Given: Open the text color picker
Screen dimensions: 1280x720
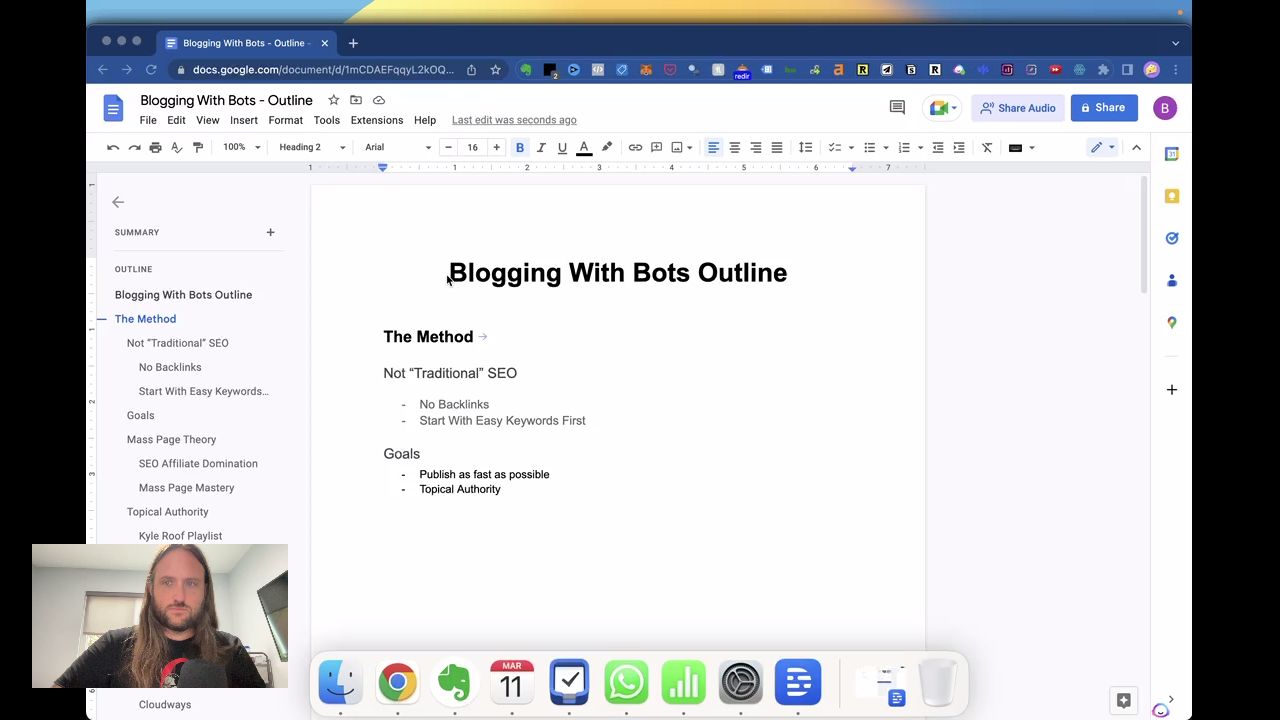Looking at the screenshot, I should [x=584, y=148].
